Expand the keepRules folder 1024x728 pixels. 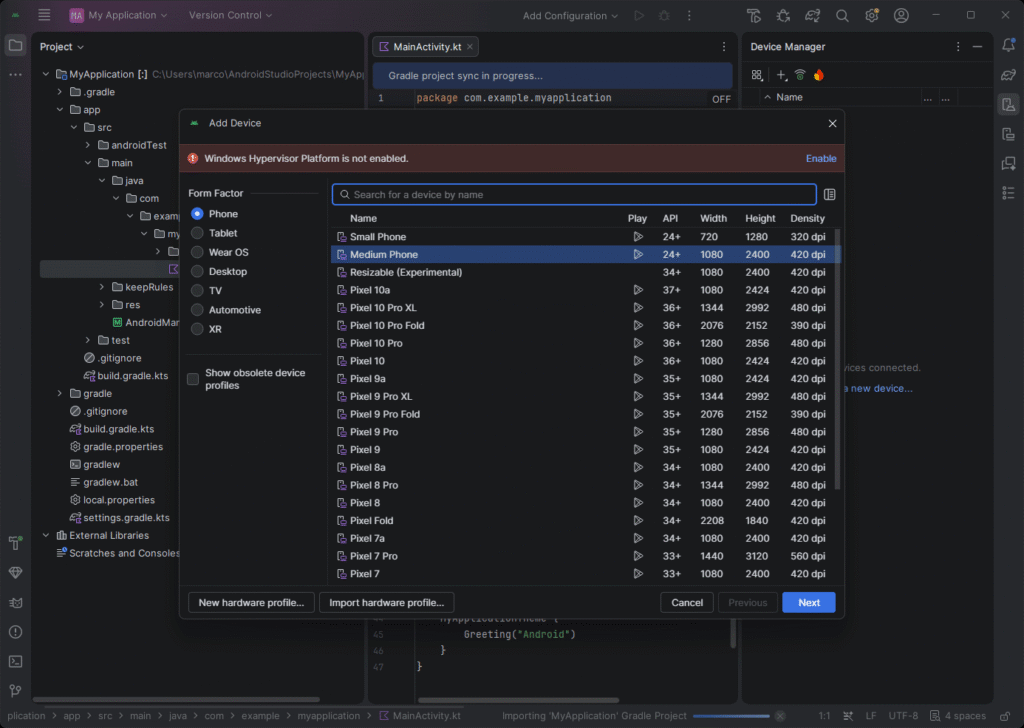[102, 287]
